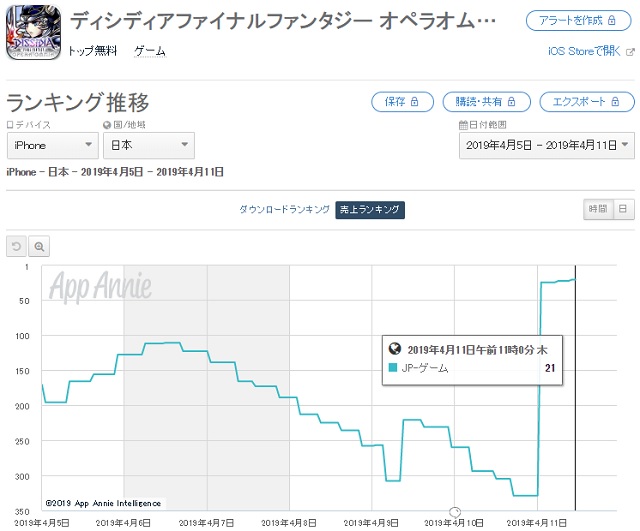Open the date range dropdown 2019年4月5日 – 4月11日
This screenshot has width=640, height=531.
coord(547,145)
